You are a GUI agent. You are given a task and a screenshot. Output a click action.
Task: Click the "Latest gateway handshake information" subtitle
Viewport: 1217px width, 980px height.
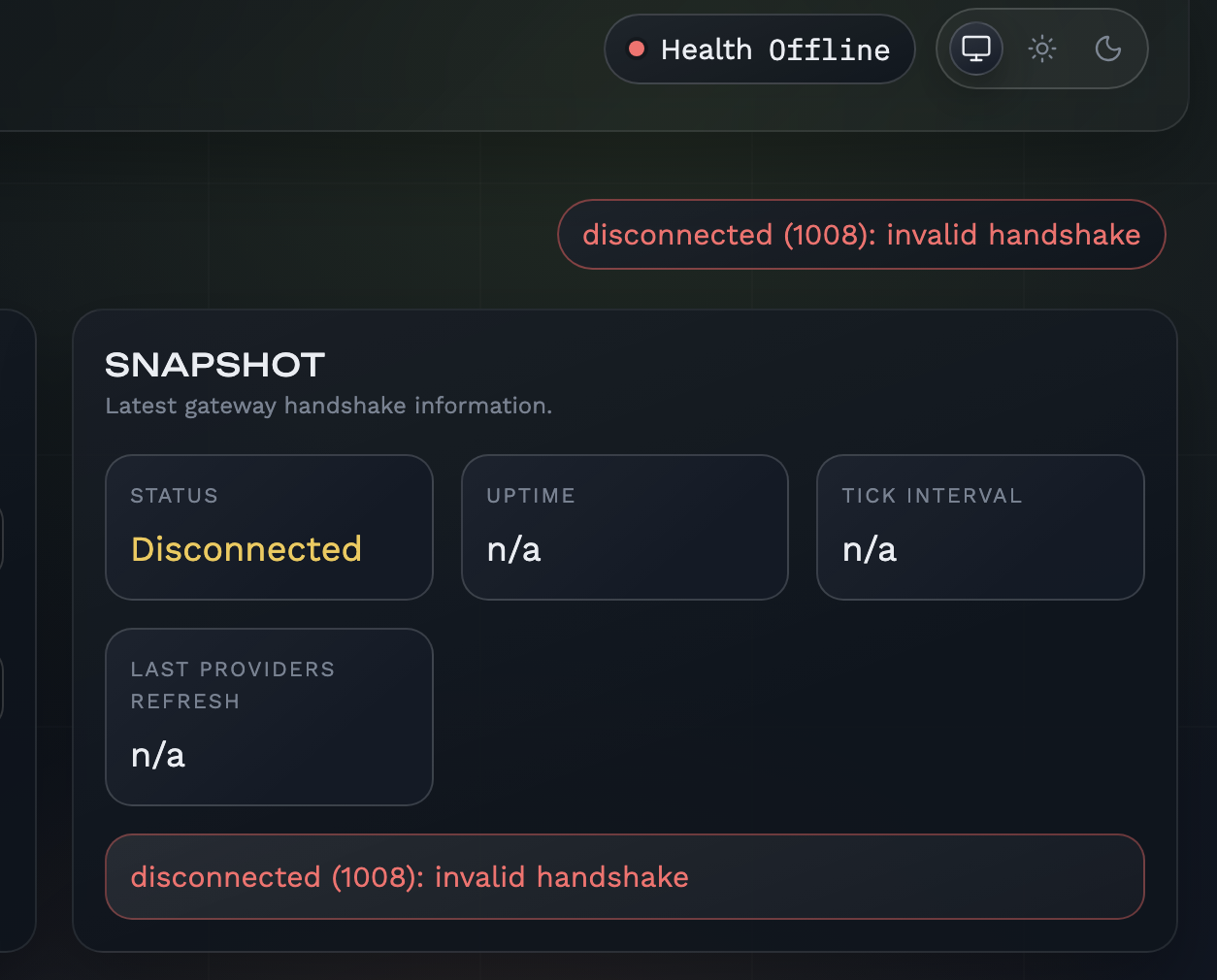click(328, 406)
